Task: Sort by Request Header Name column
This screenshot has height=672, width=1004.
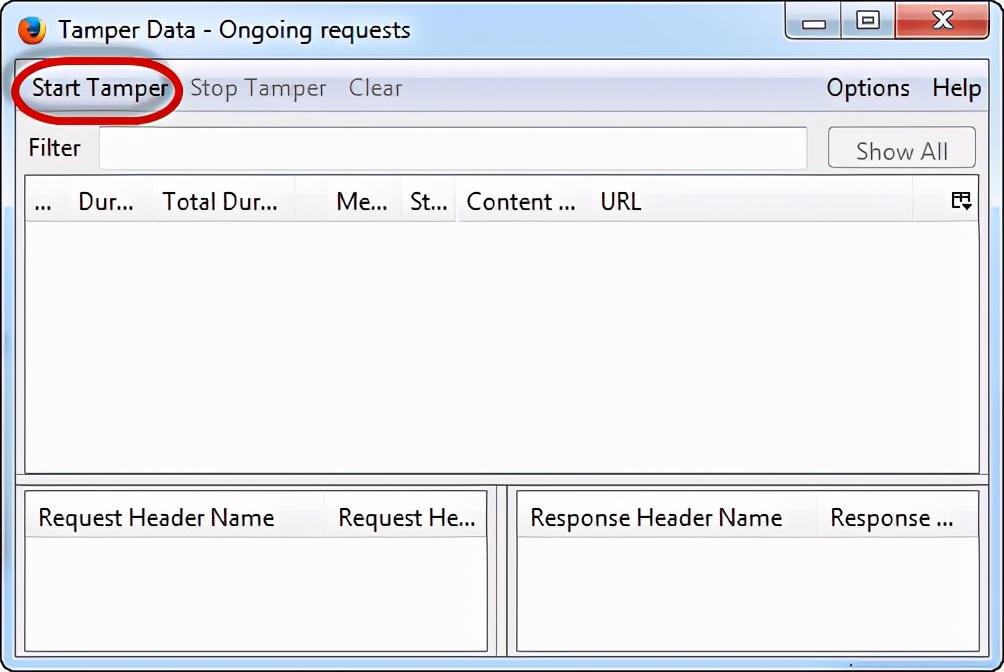Action: 175,517
